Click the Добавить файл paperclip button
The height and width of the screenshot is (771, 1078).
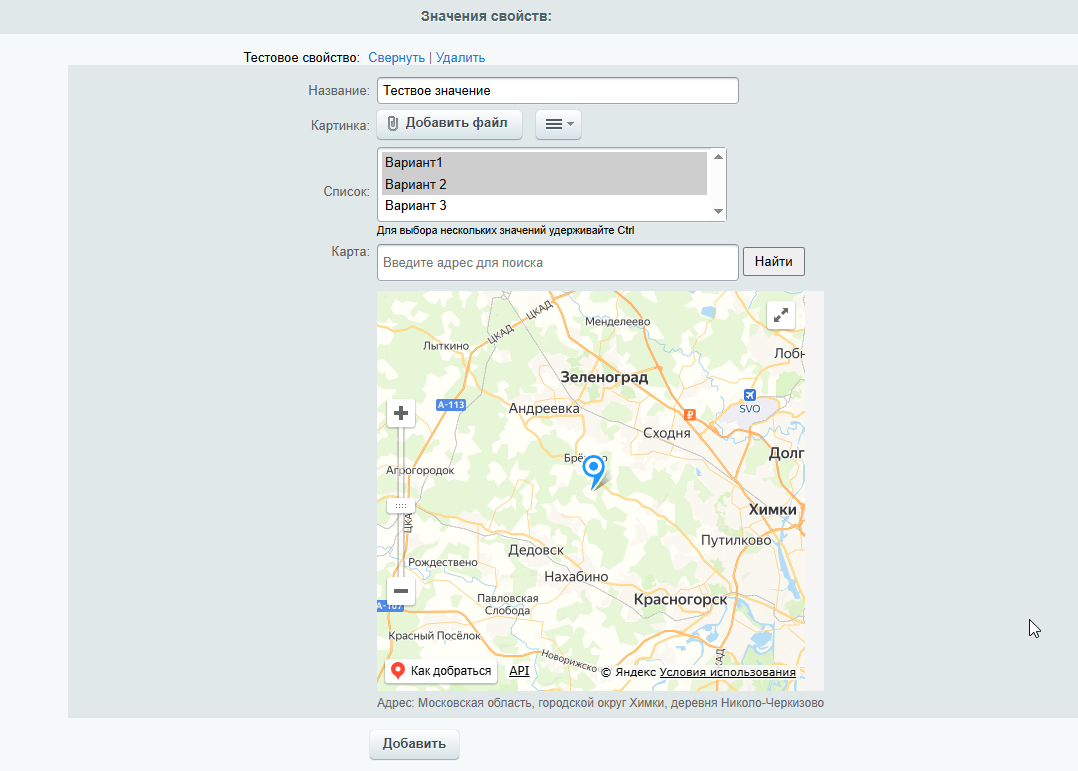[449, 123]
